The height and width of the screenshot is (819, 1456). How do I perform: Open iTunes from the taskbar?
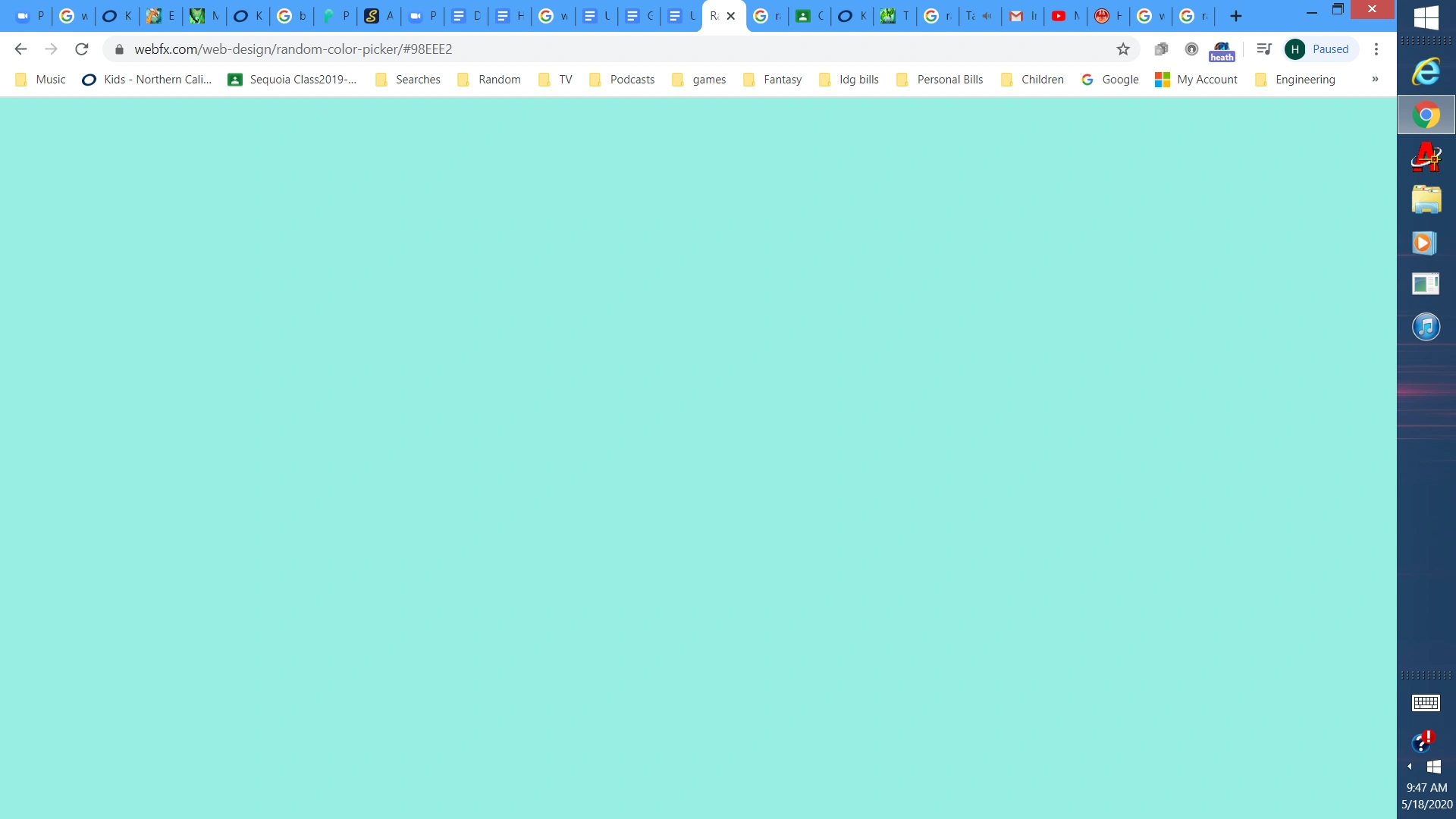coord(1426,327)
